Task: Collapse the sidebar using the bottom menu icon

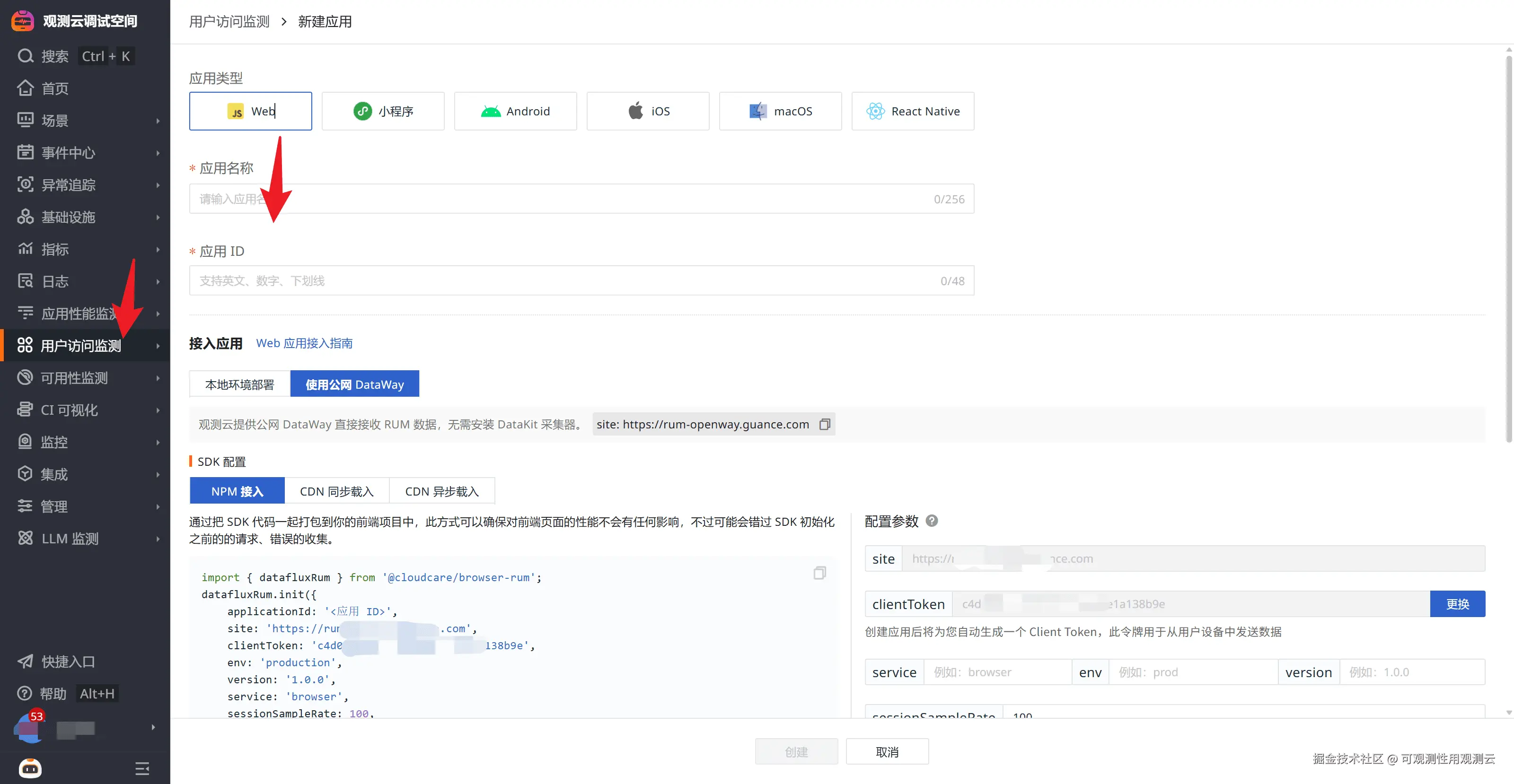Action: click(141, 768)
